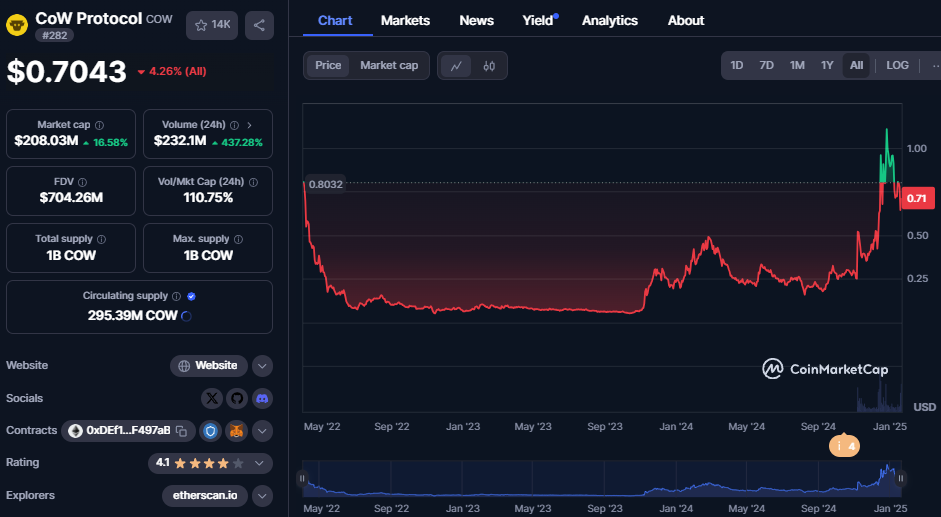Expand the Explorers dropdown chevron
Viewport: 941px width, 517px height.
(x=262, y=496)
